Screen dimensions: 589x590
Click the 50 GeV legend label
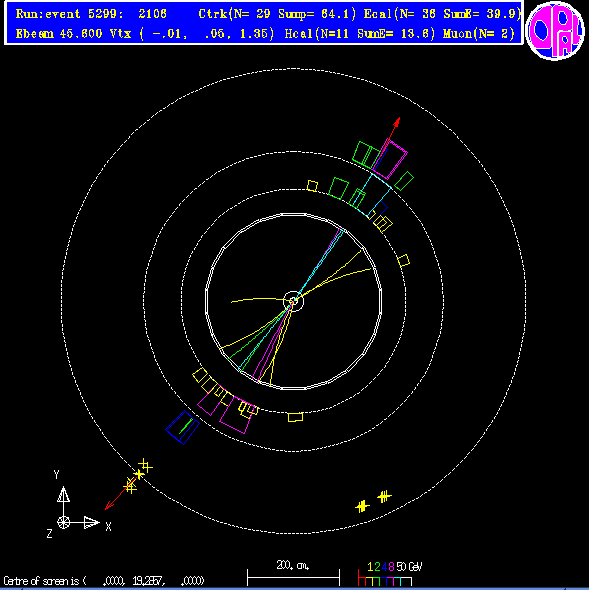coord(409,567)
